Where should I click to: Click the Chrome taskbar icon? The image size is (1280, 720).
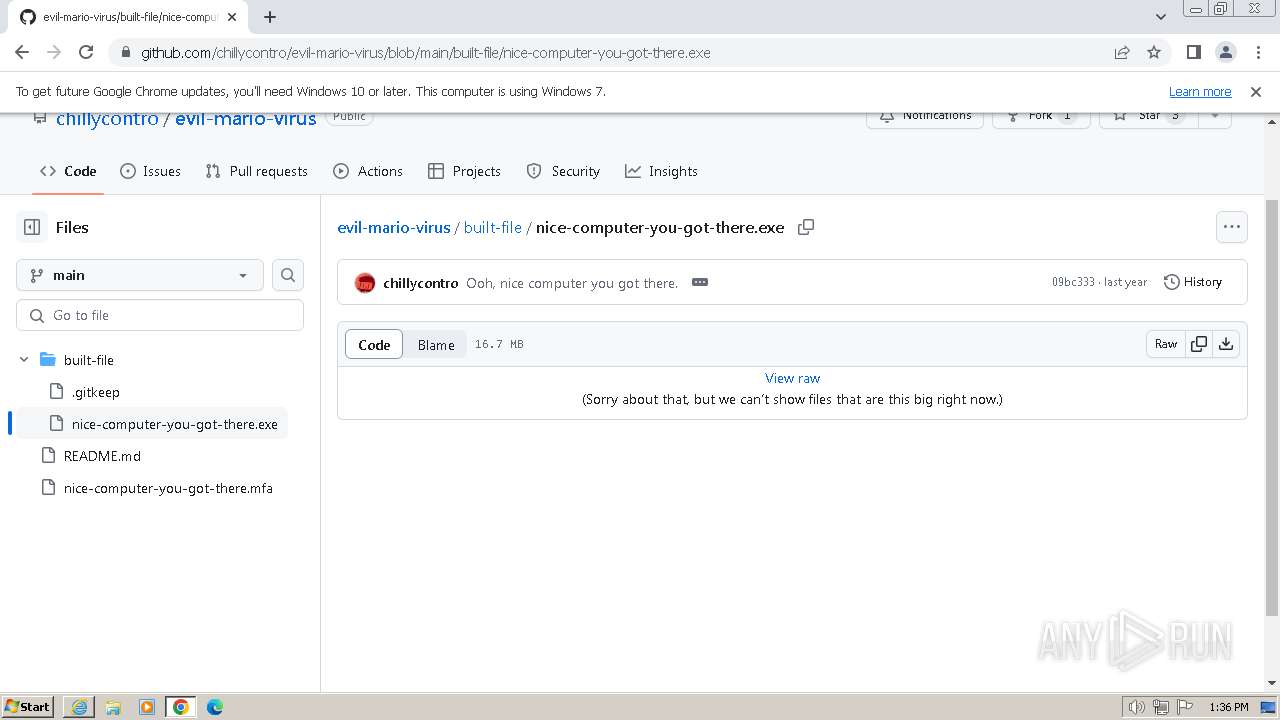pos(181,707)
